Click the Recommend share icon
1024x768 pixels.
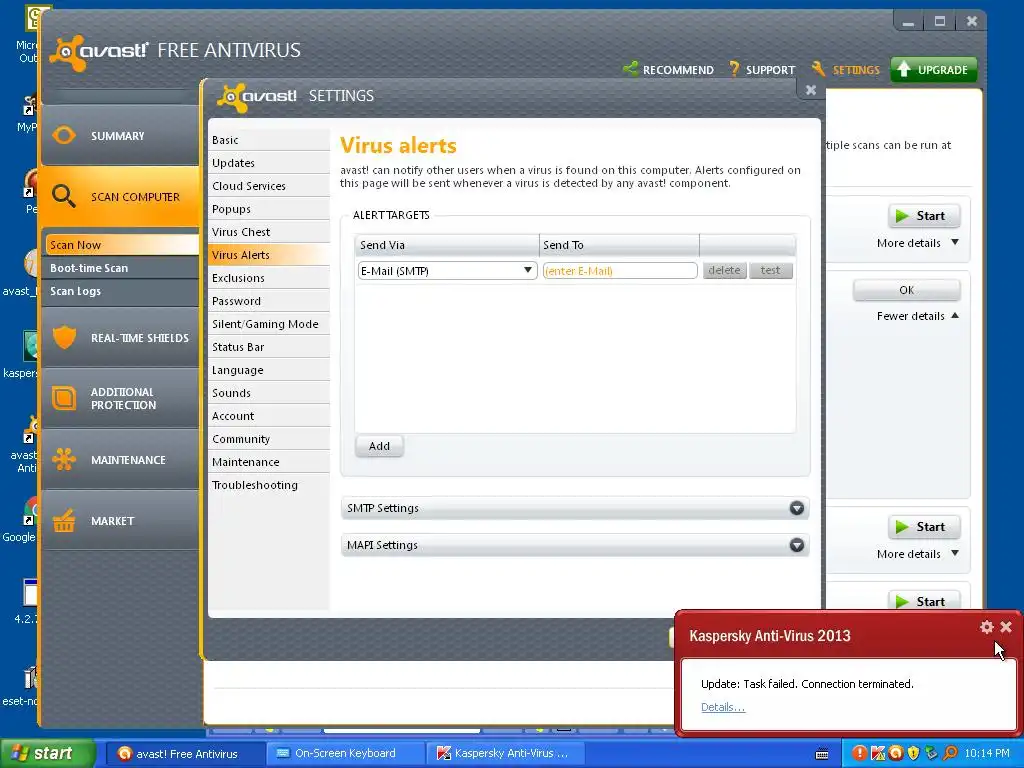[x=631, y=69]
